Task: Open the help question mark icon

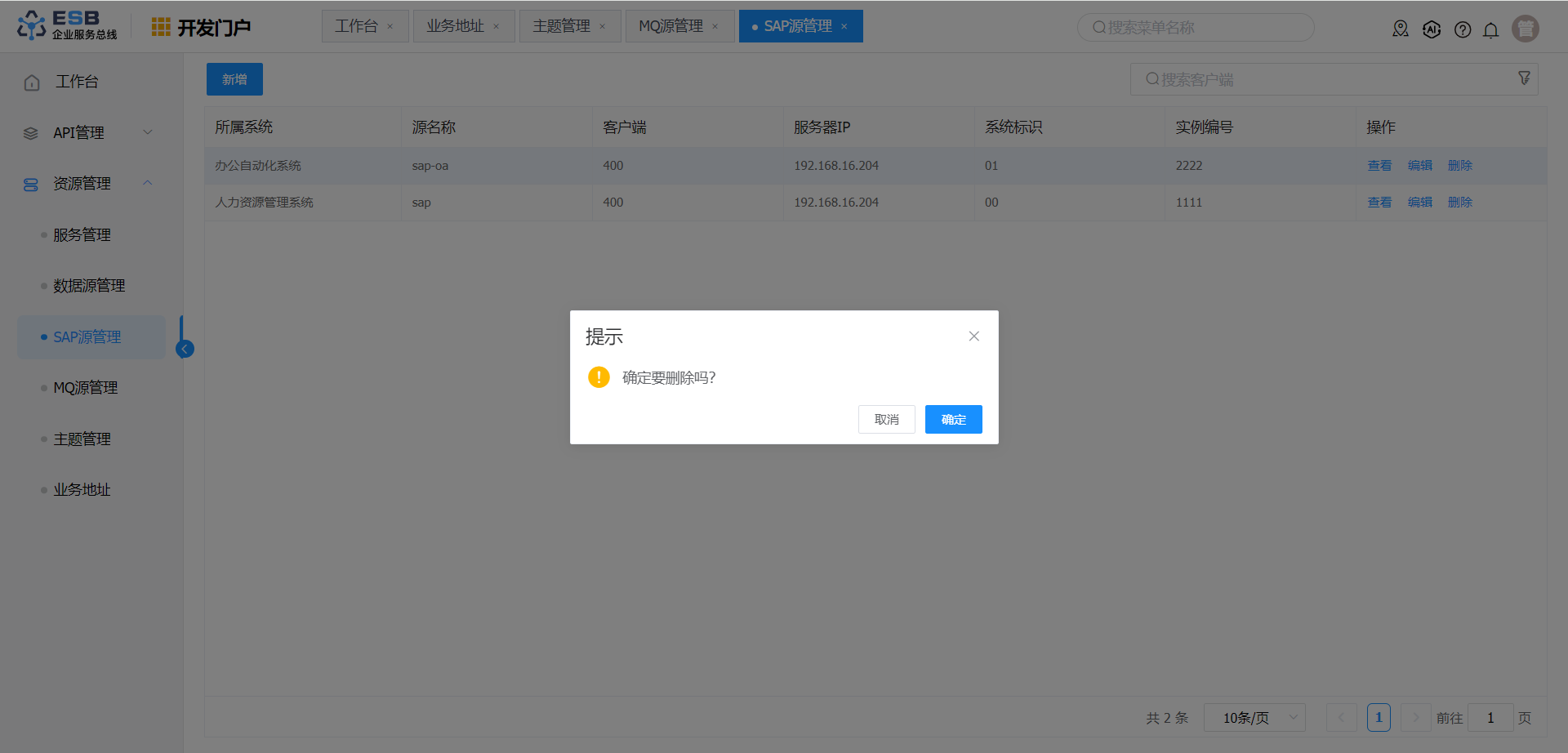Action: [x=1463, y=30]
